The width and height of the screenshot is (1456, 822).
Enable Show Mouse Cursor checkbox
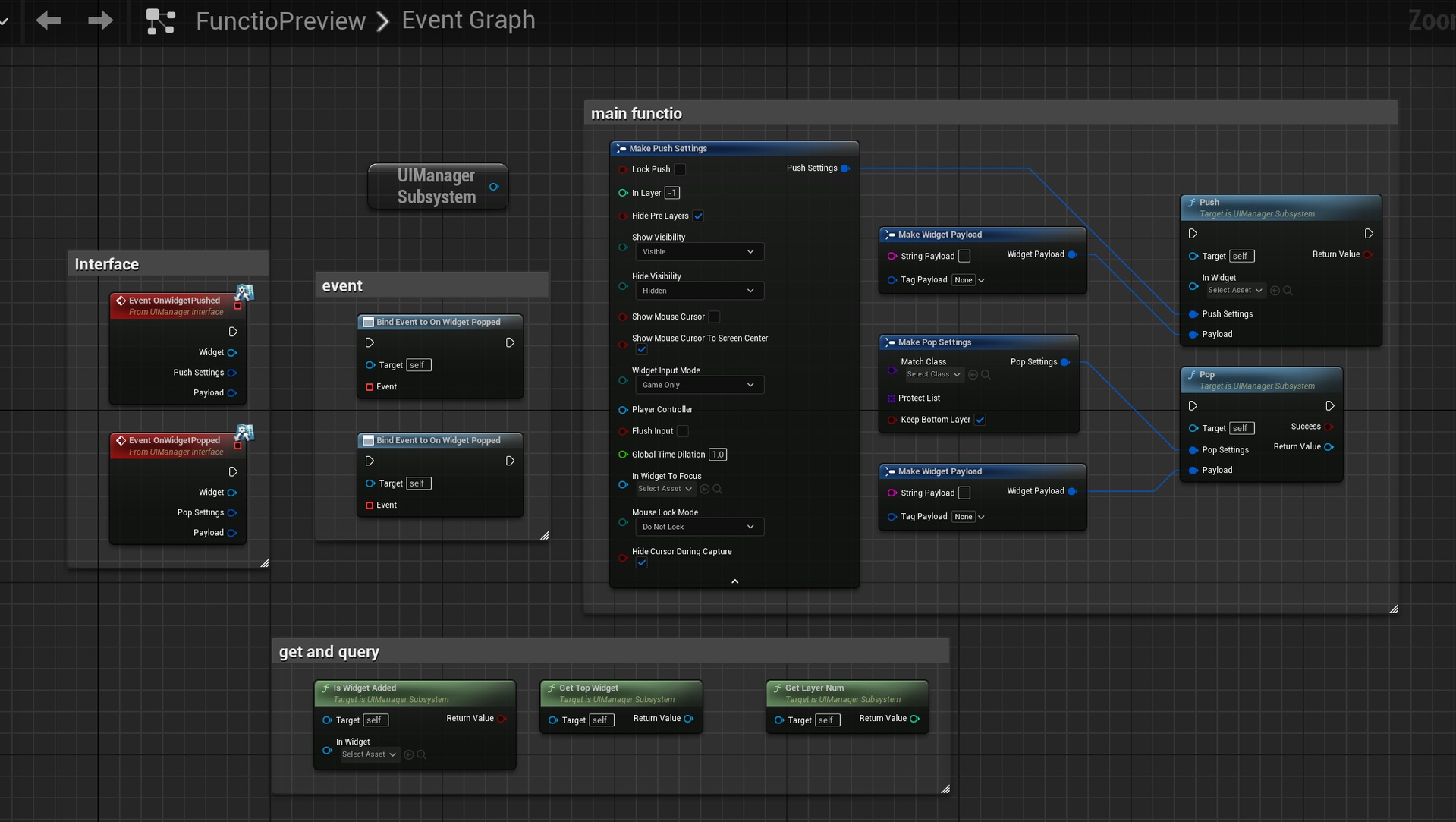714,317
